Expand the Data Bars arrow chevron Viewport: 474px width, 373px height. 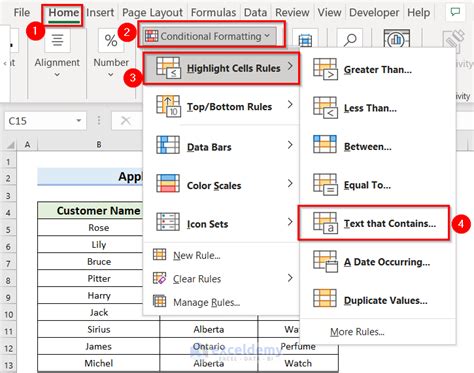(x=290, y=145)
